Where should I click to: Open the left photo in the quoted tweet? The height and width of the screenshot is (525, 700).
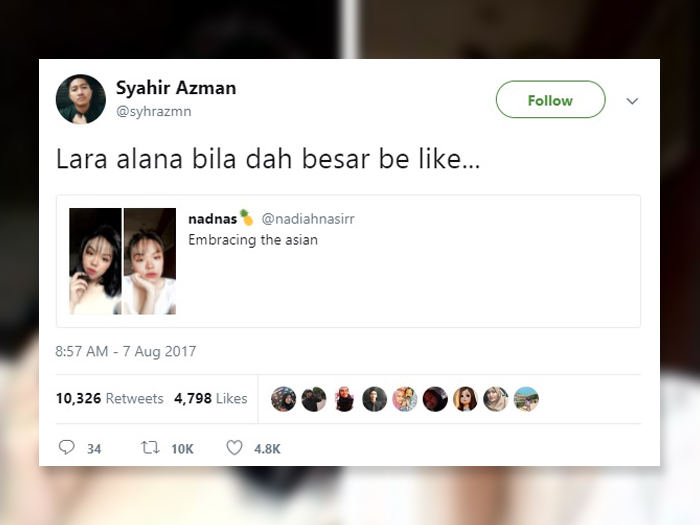pos(95,261)
